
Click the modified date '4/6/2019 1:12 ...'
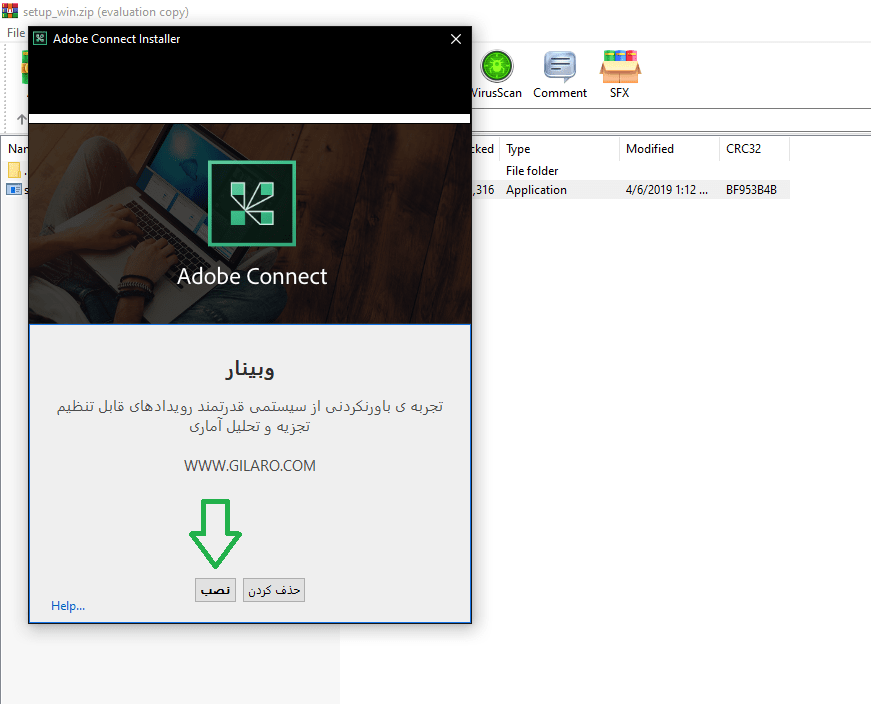(667, 190)
